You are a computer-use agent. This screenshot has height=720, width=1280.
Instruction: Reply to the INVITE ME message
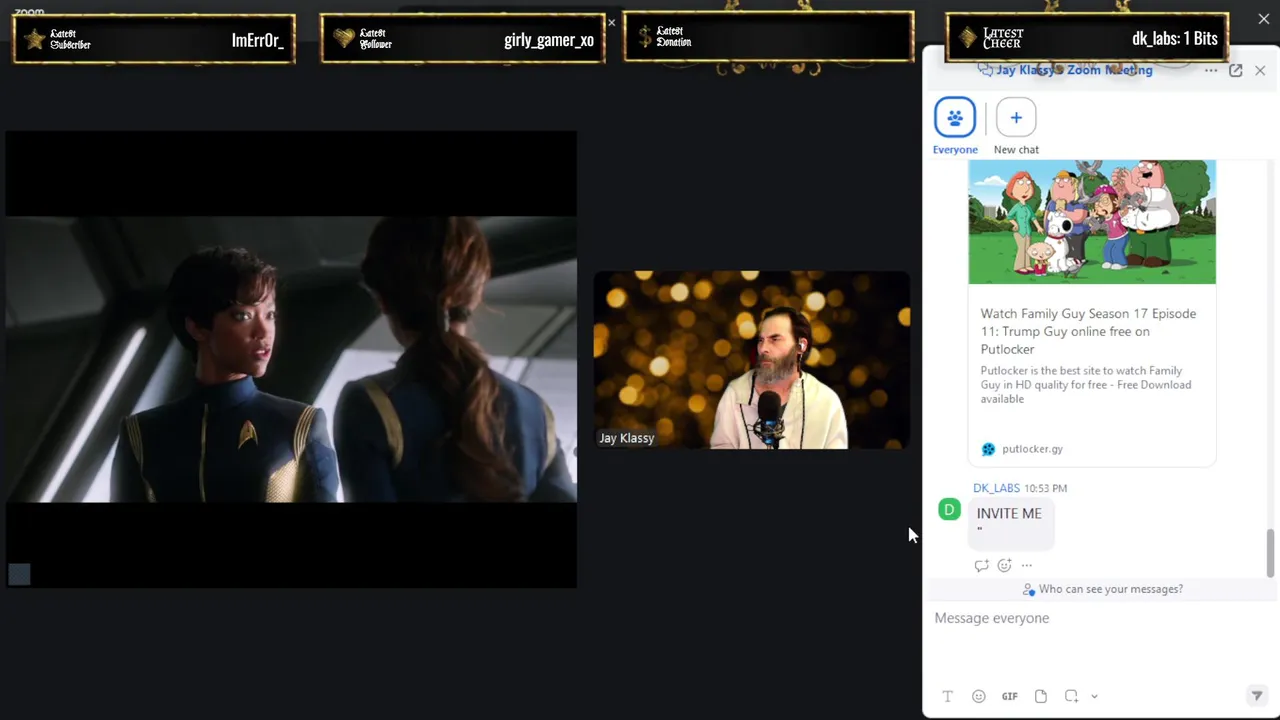click(x=981, y=565)
